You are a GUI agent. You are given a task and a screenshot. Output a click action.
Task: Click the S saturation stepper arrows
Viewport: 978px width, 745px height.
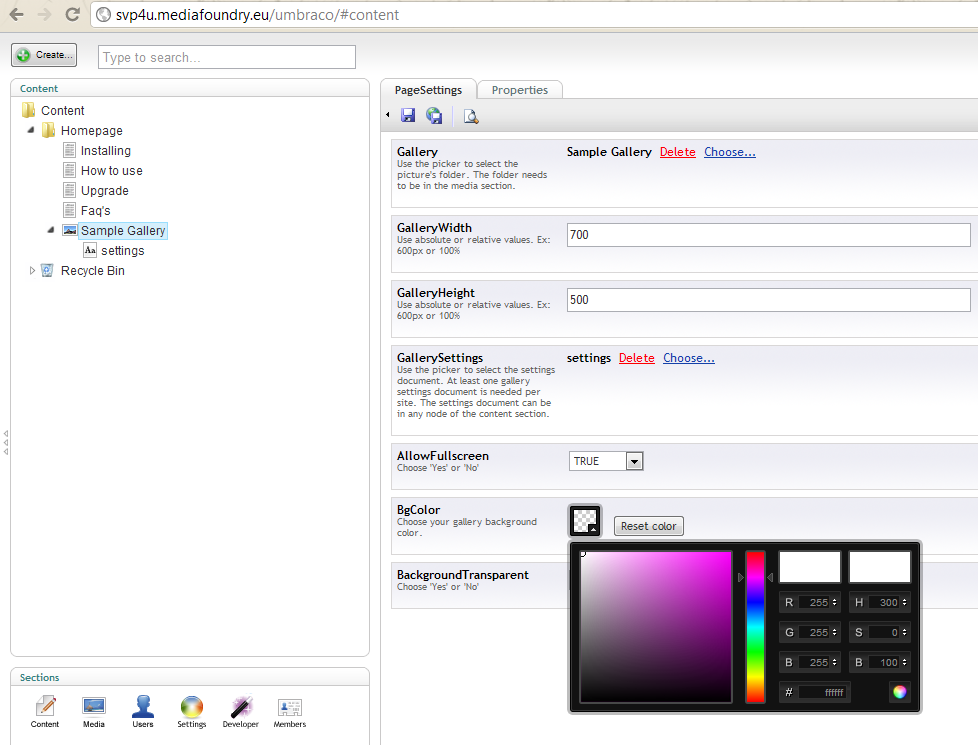pyautogui.click(x=904, y=632)
